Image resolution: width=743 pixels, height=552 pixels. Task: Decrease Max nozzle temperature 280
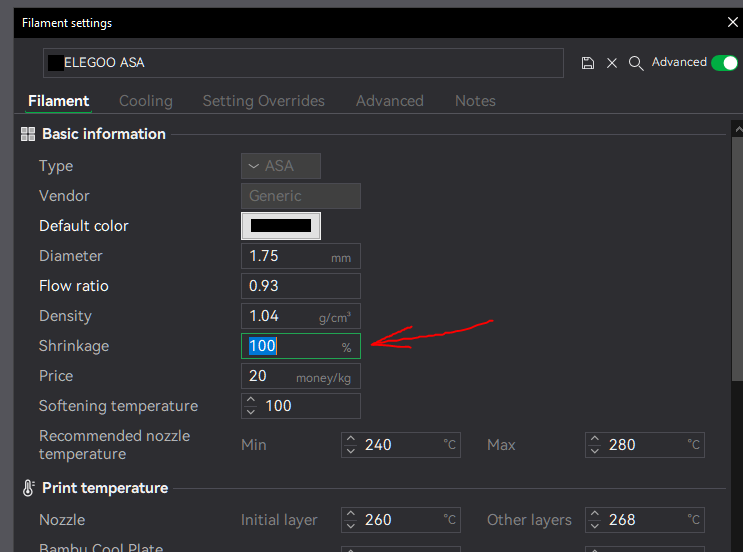[x=595, y=451]
